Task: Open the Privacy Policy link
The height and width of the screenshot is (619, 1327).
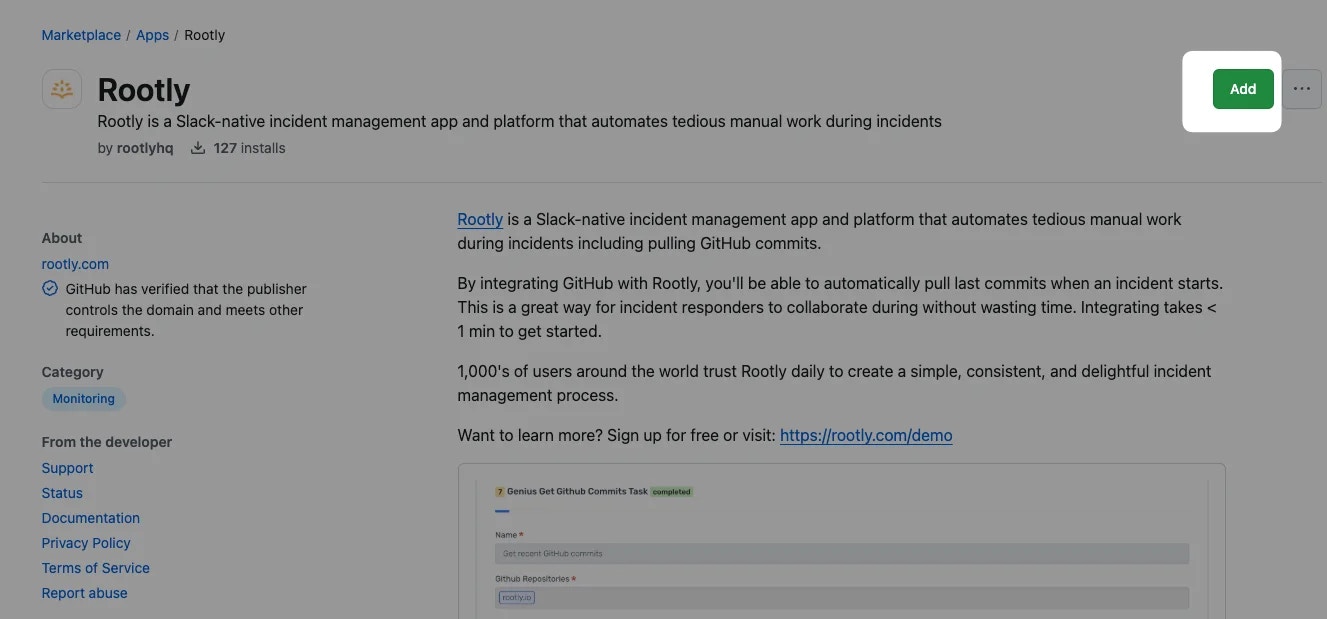Action: (86, 543)
